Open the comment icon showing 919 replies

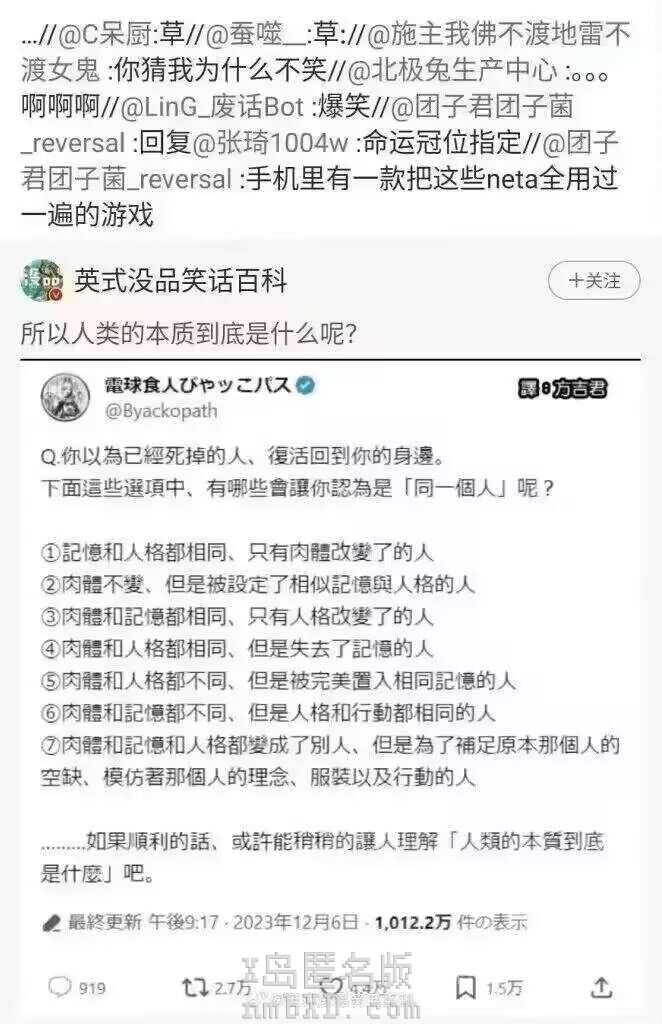[x=60, y=987]
